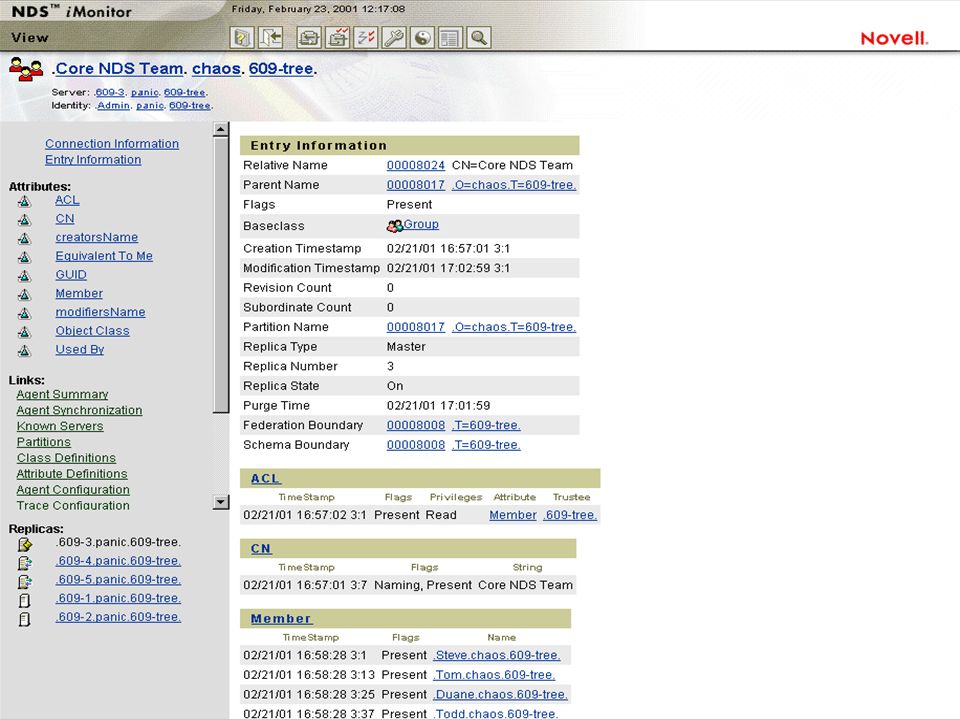The width and height of the screenshot is (960, 720).
Task: Open the Class Definitions link
Action: tap(66, 458)
